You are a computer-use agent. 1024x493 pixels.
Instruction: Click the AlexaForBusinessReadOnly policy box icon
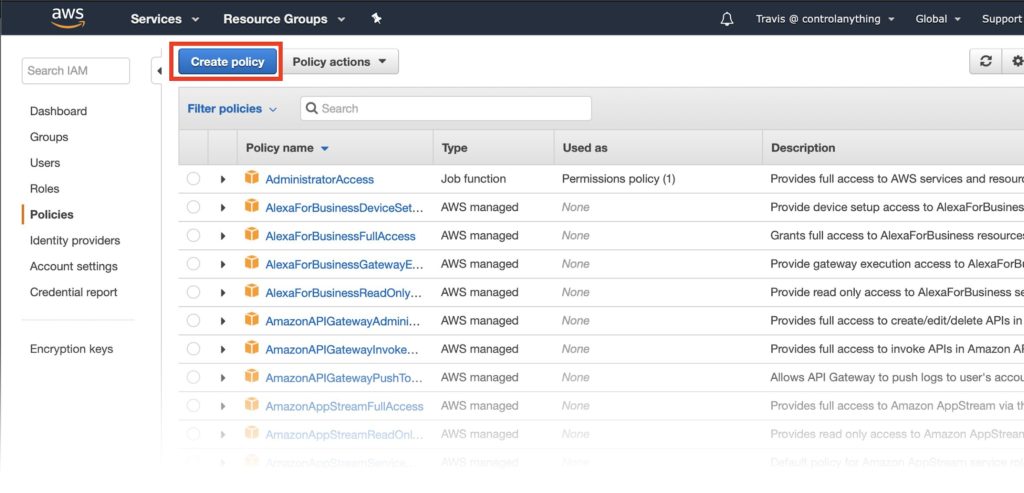[251, 292]
